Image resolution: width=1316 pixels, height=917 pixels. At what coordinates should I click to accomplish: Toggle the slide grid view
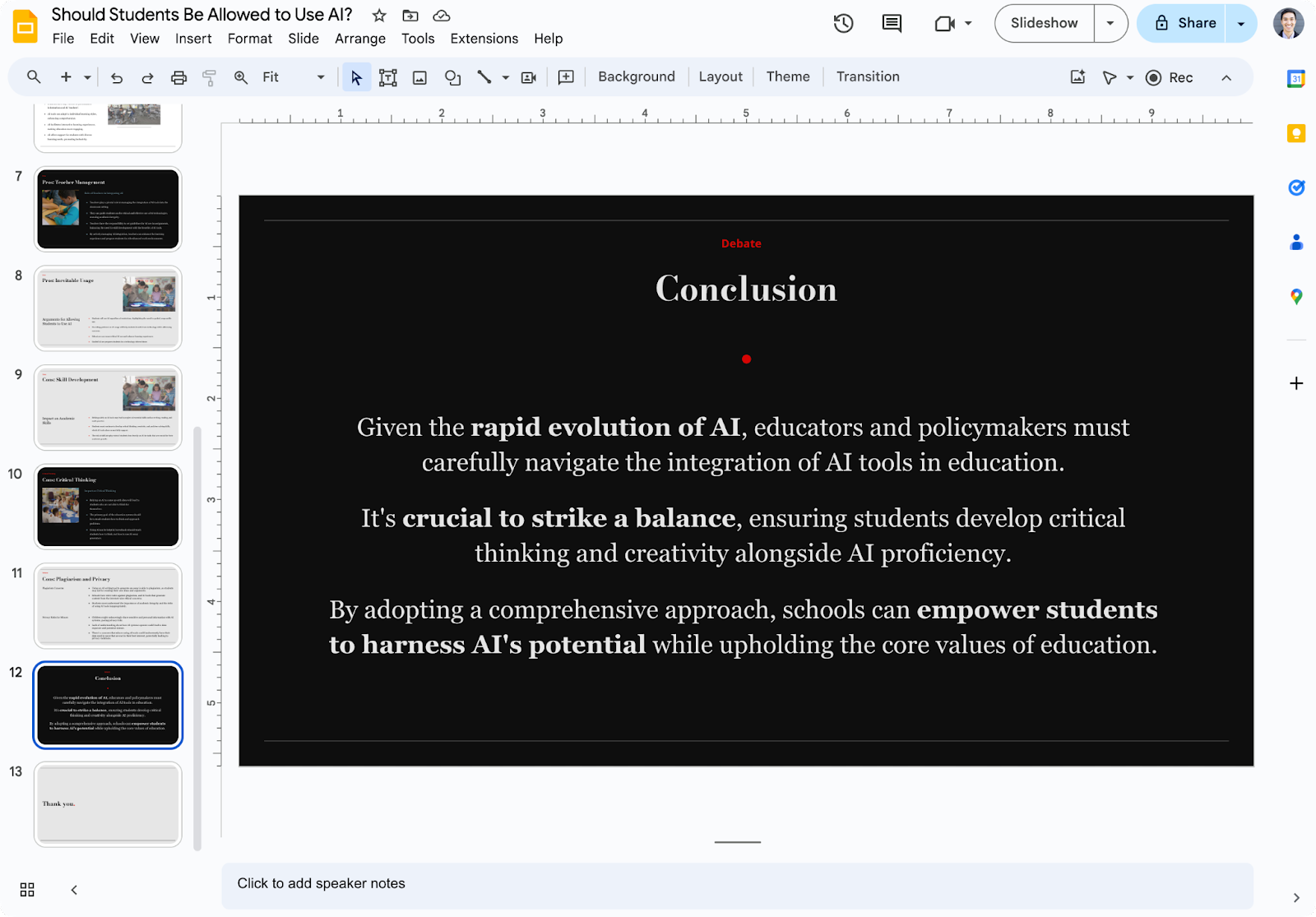click(x=26, y=890)
